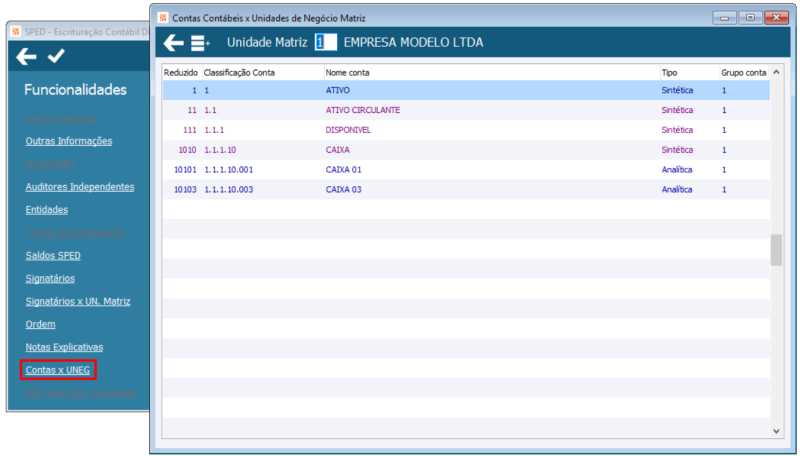This screenshot has height=456, width=800.
Task: Click Analítica type in CAIXA 03 row
Action: (677, 190)
